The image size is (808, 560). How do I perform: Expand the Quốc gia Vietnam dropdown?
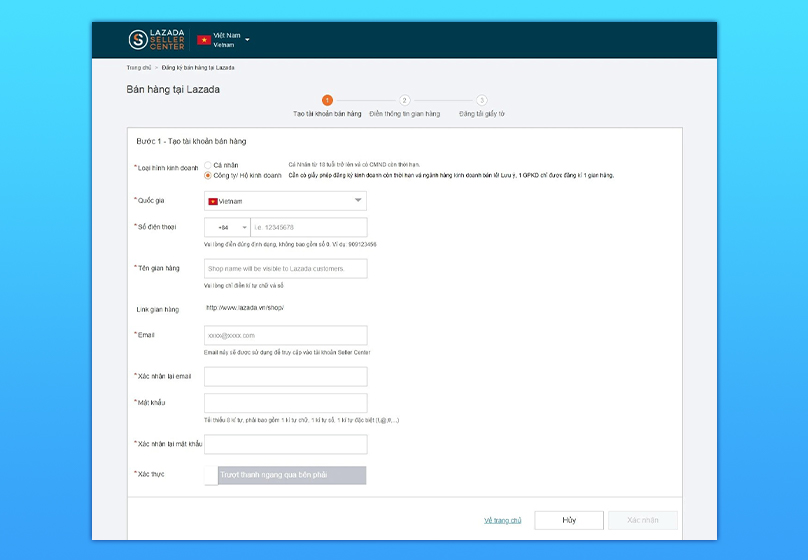[285, 201]
